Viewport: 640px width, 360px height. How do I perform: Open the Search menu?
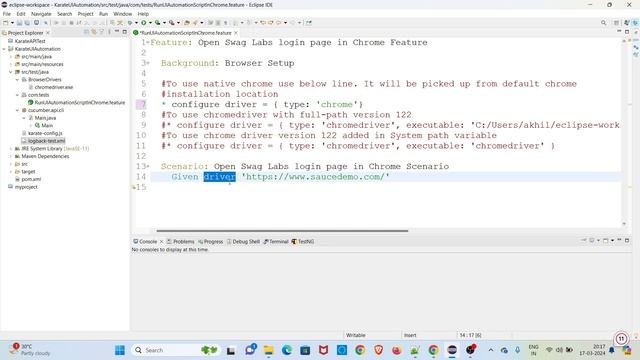coord(64,14)
